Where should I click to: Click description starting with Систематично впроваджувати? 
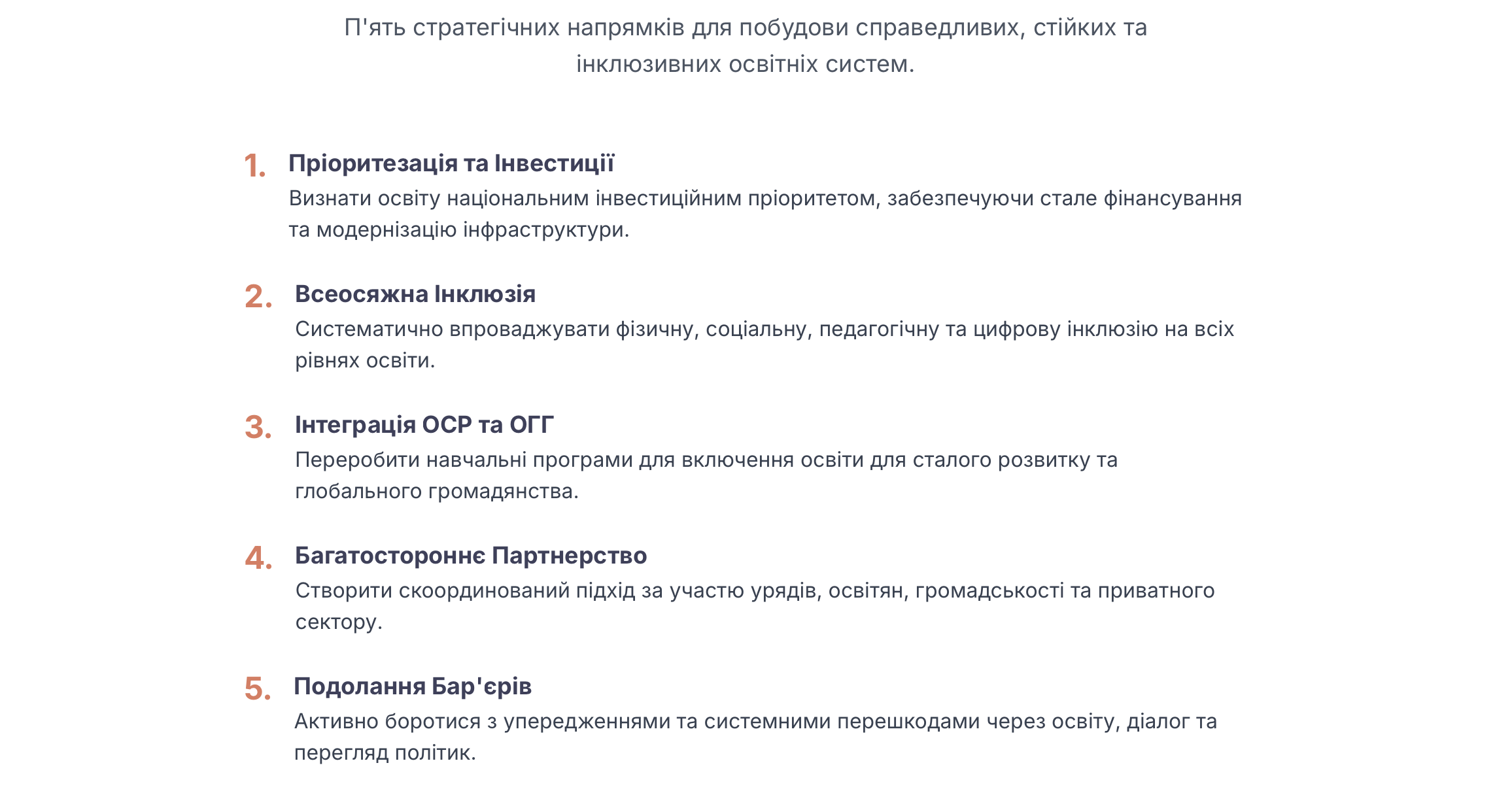[765, 345]
